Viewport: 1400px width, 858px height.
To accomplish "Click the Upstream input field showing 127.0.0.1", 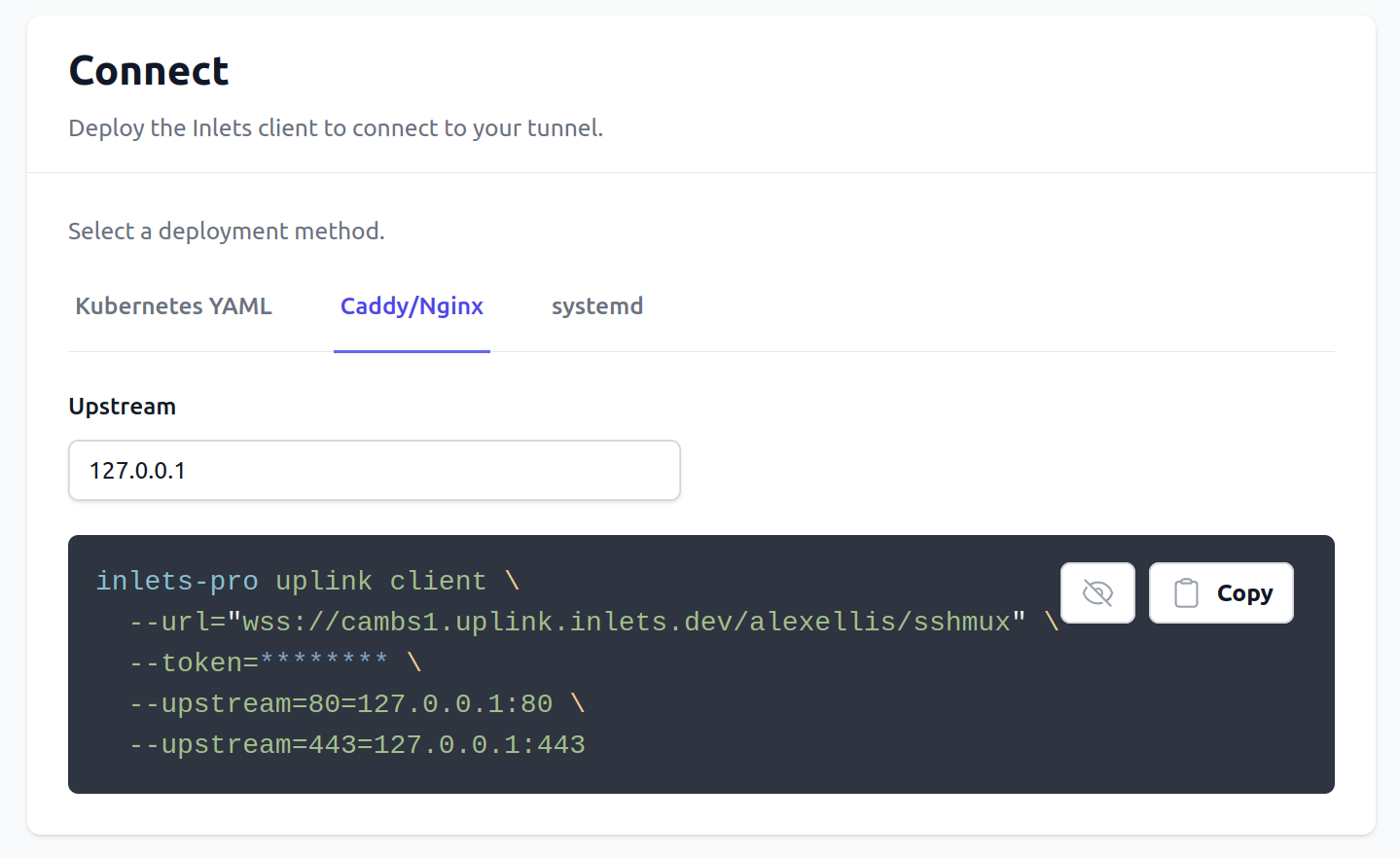I will coord(375,471).
